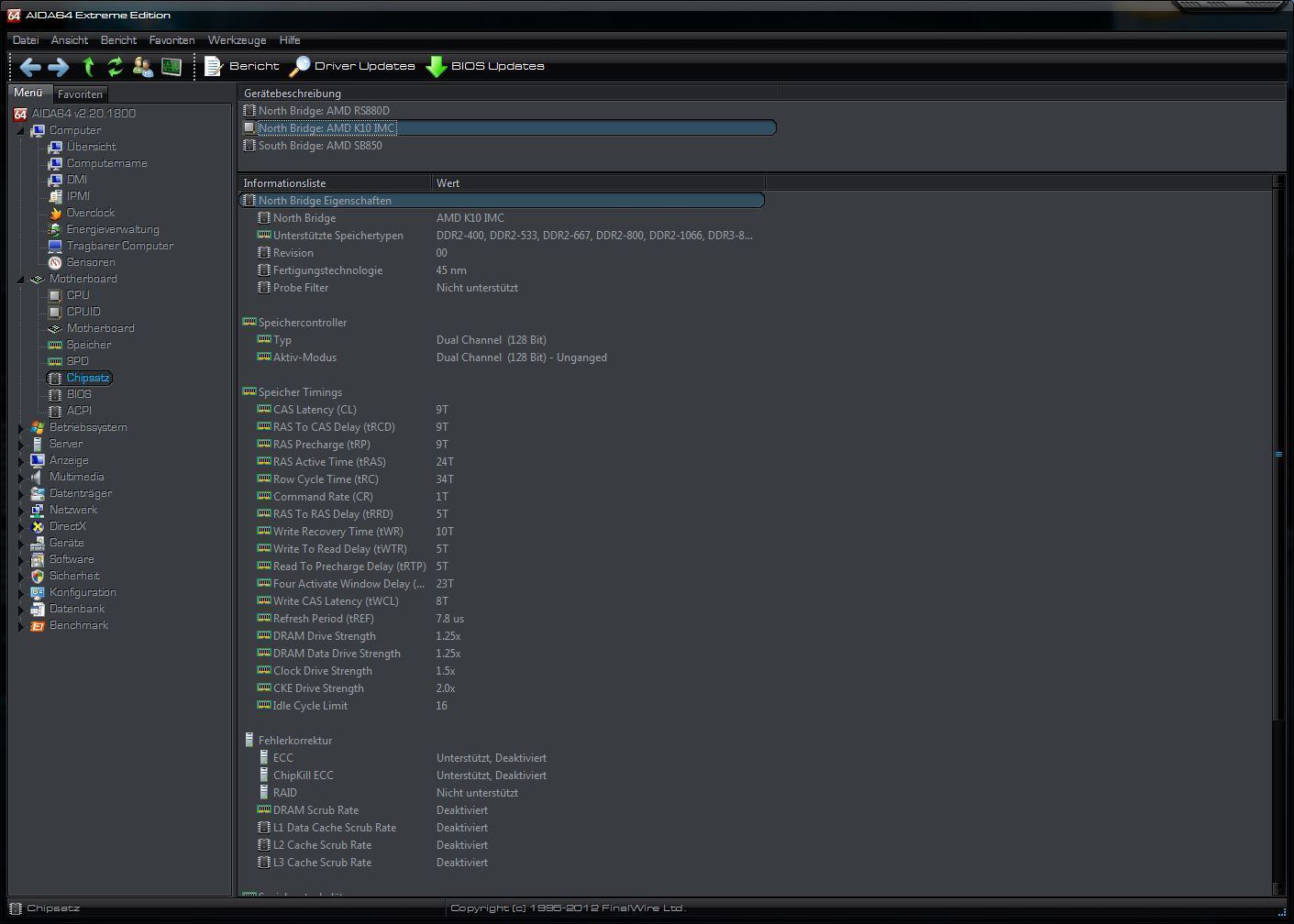Image resolution: width=1294 pixels, height=924 pixels.
Task: Select the ChipKill ECC row
Action: tap(502, 775)
